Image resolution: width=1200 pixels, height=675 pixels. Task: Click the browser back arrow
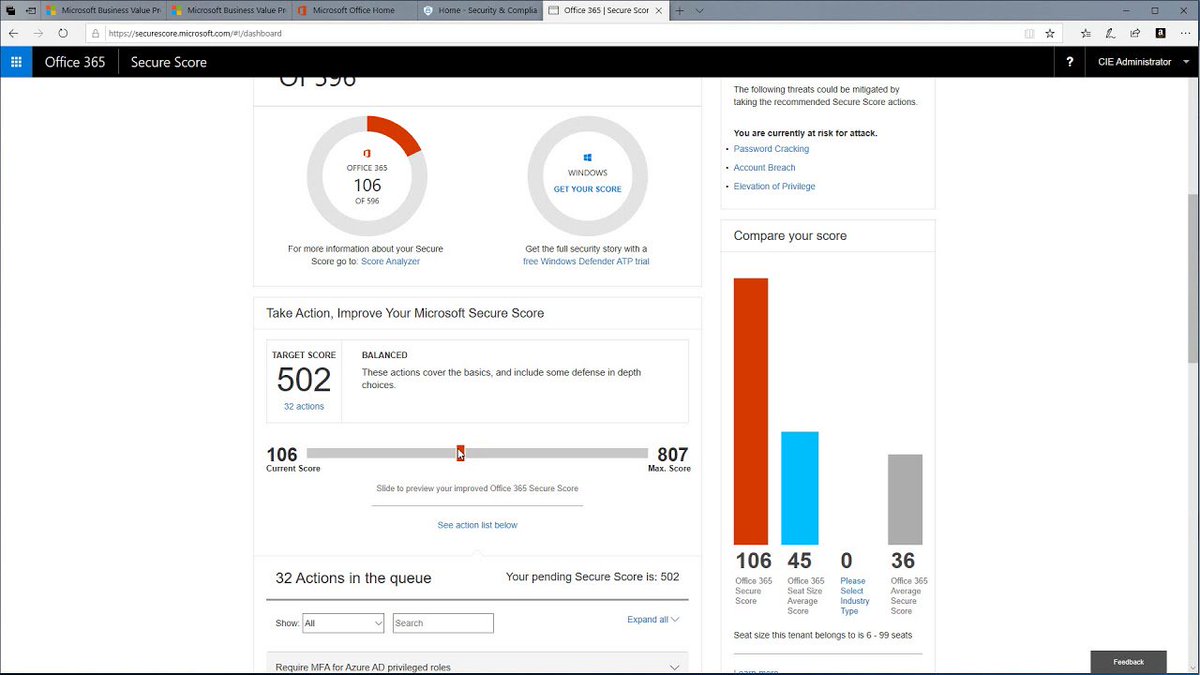coord(13,33)
